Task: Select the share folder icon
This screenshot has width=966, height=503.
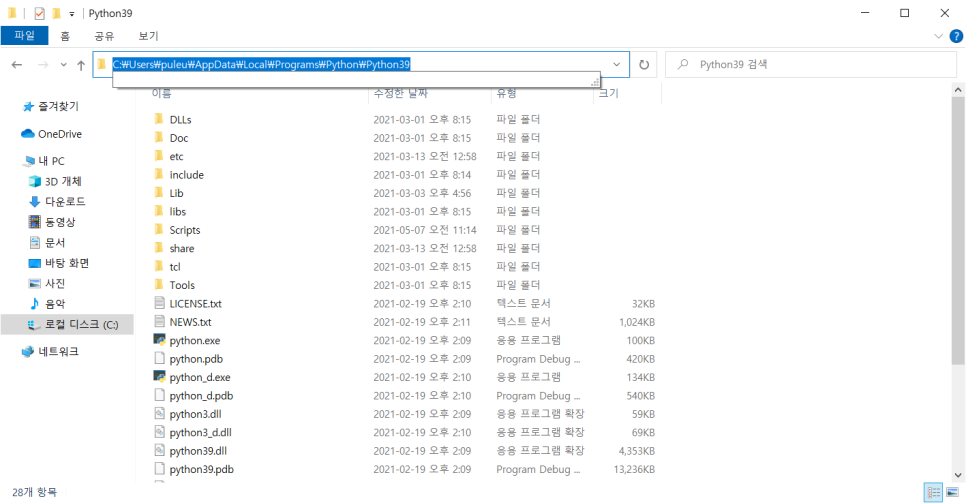Action: tap(159, 248)
